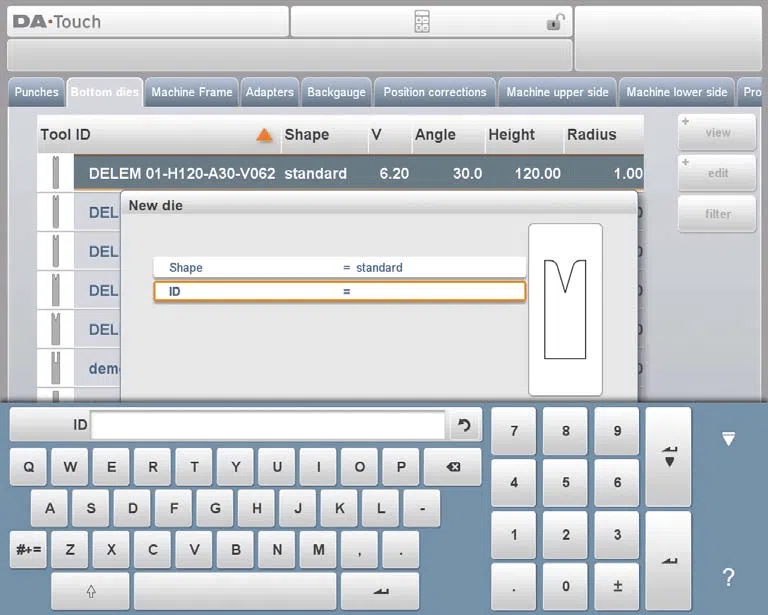Image resolution: width=768 pixels, height=615 pixels.
Task: Toggle sign with the ± key
Action: 617,586
